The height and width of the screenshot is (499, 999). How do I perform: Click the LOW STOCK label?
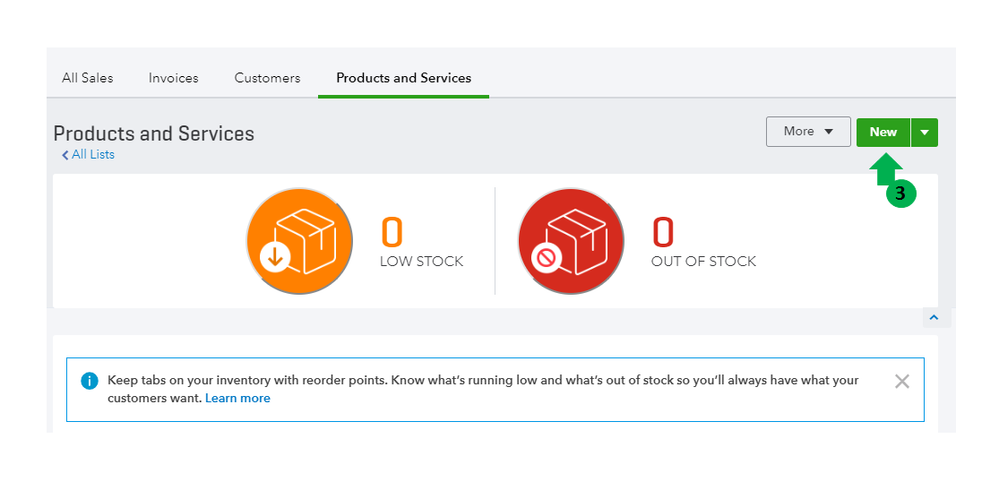(421, 262)
